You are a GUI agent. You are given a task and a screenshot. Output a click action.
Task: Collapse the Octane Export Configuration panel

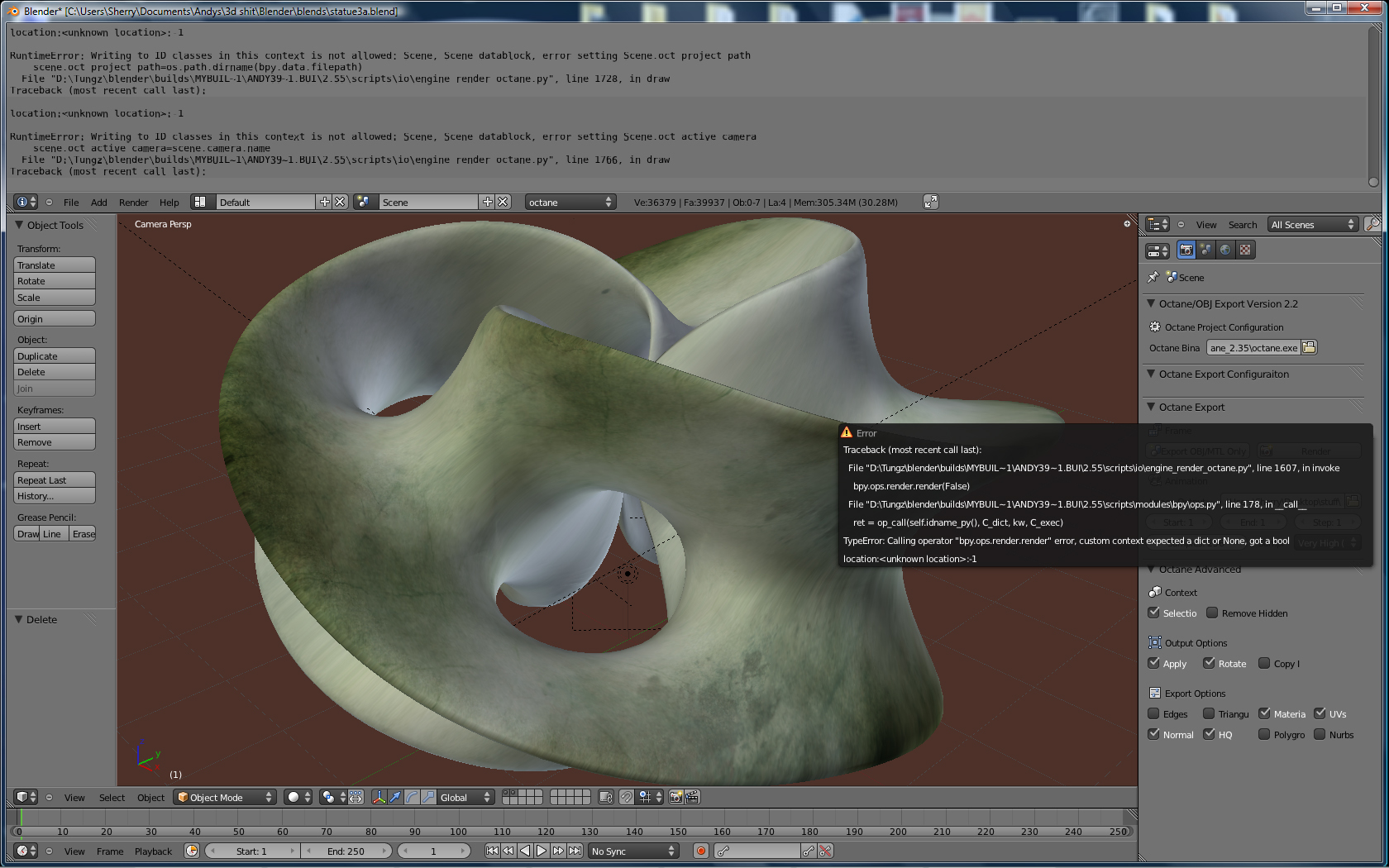[1151, 374]
